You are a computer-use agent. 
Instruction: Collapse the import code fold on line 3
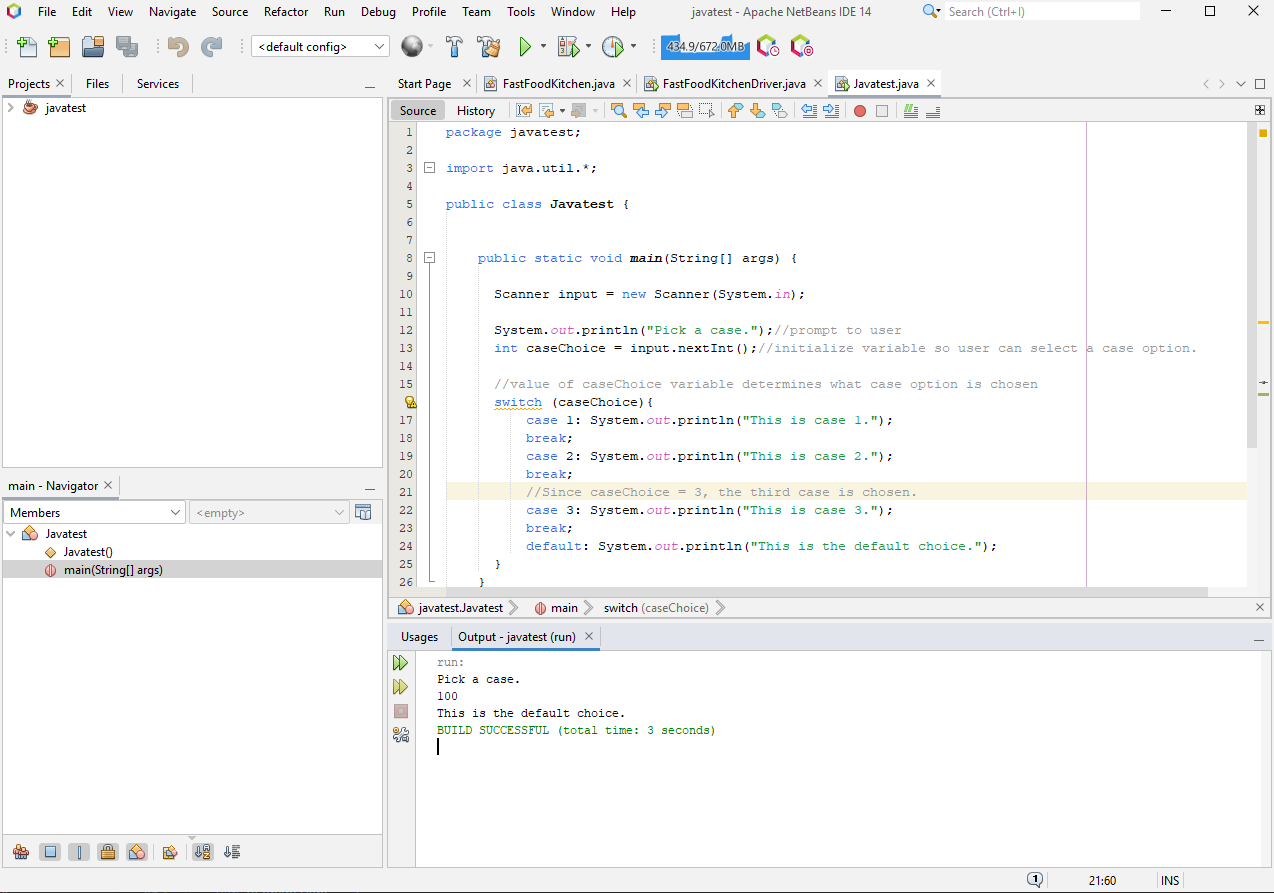point(429,168)
